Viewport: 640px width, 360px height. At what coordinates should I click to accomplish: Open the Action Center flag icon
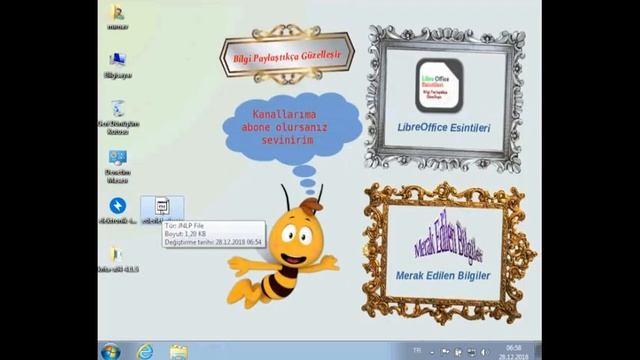[445, 352]
